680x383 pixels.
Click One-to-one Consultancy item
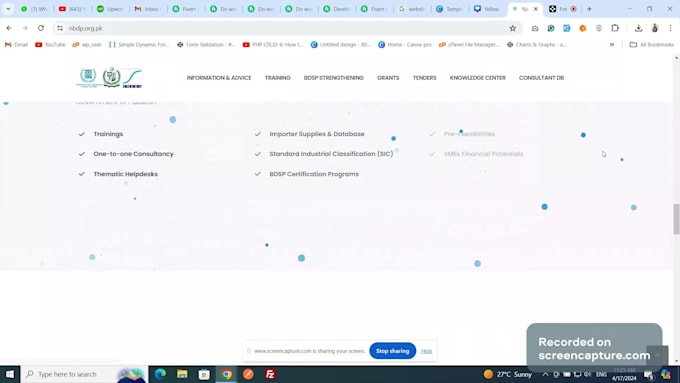coord(133,154)
